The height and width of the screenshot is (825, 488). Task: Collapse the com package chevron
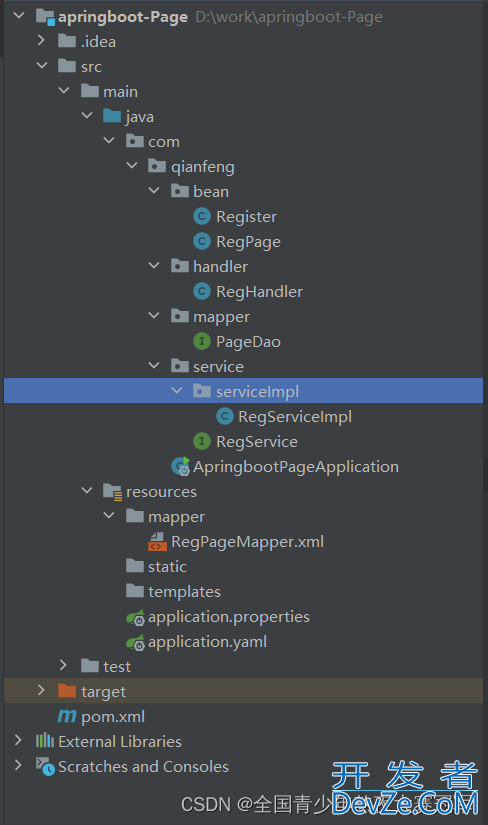click(x=109, y=140)
